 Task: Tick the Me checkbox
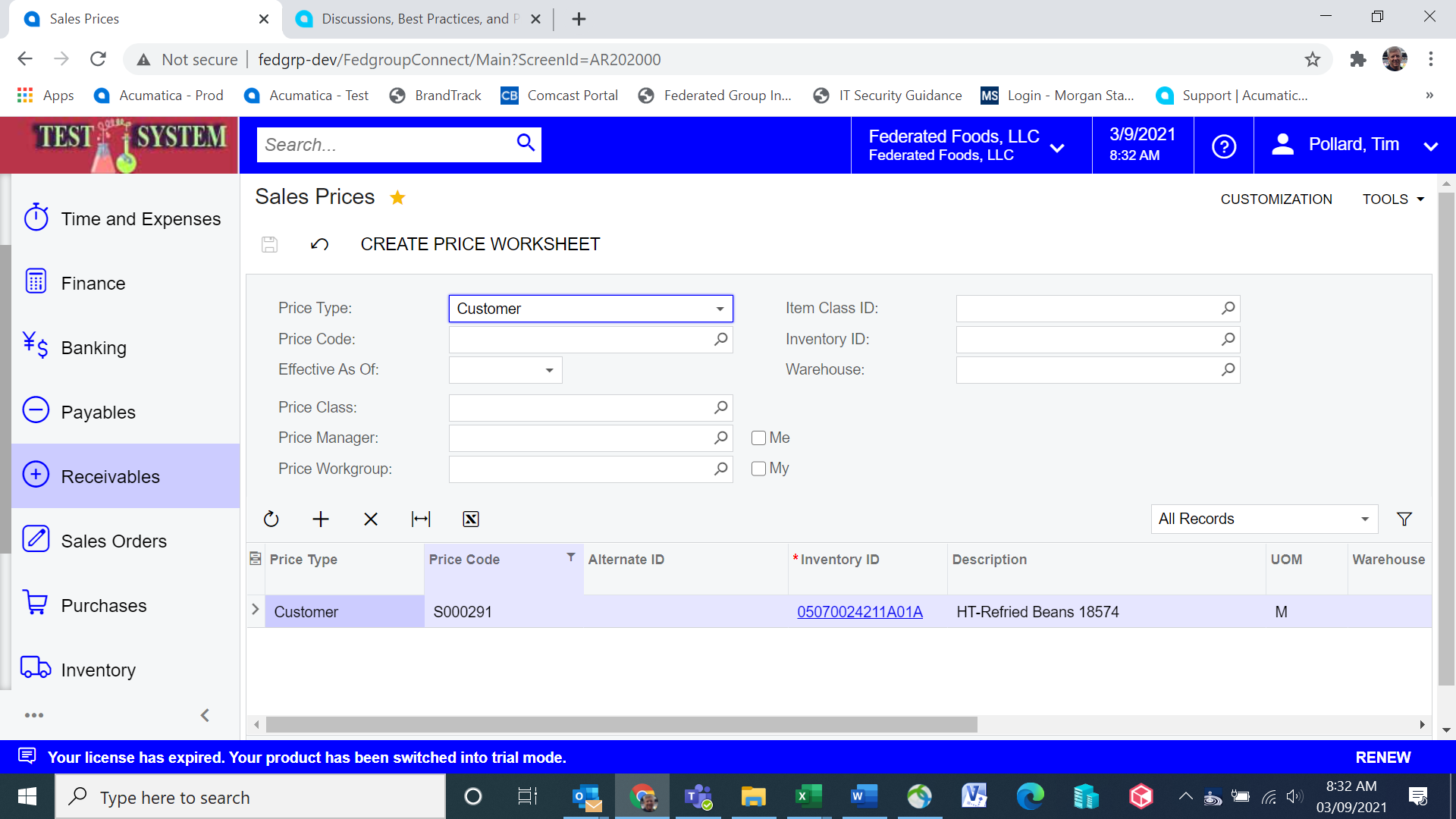pos(758,438)
